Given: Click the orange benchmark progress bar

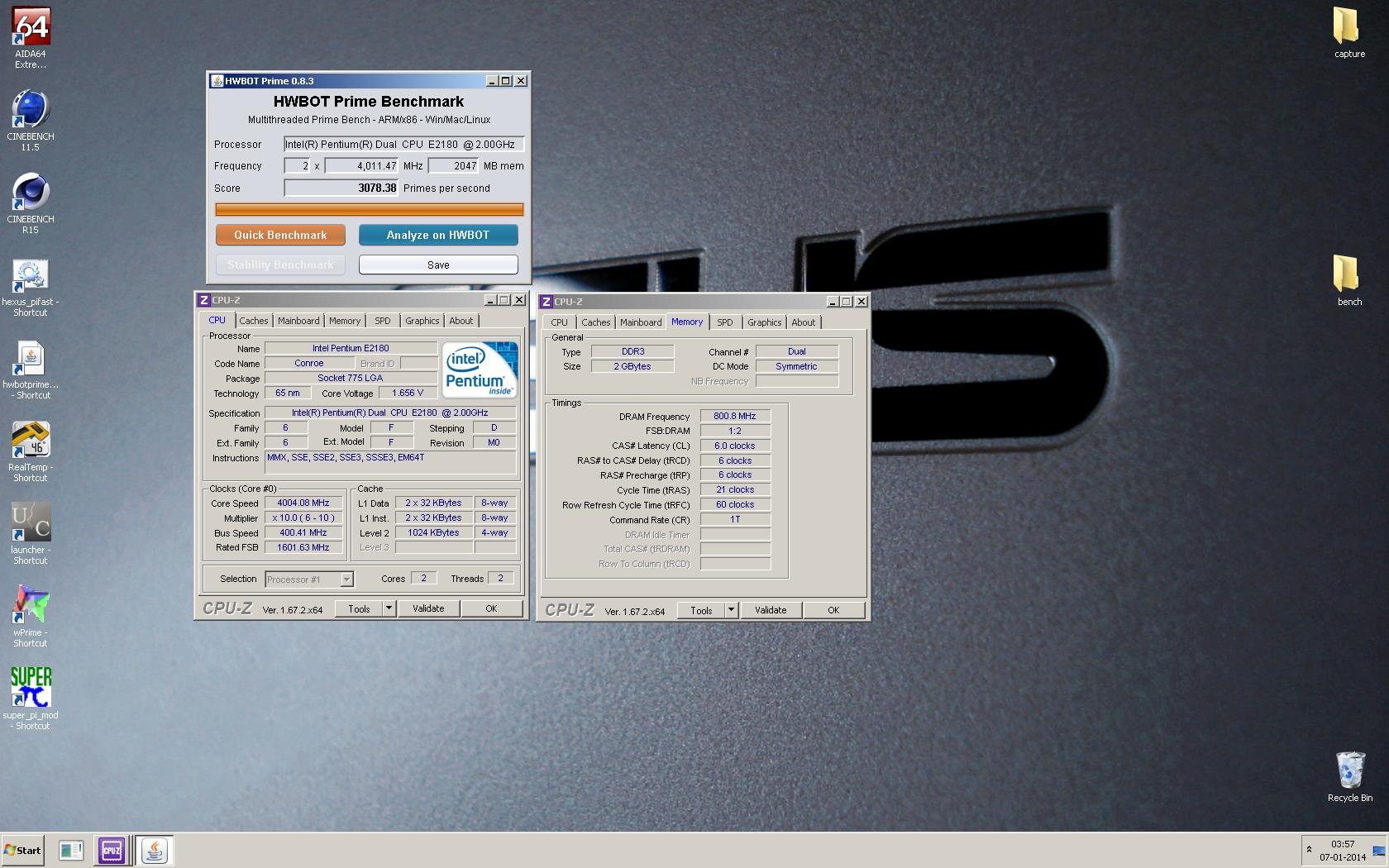Looking at the screenshot, I should click(370, 209).
